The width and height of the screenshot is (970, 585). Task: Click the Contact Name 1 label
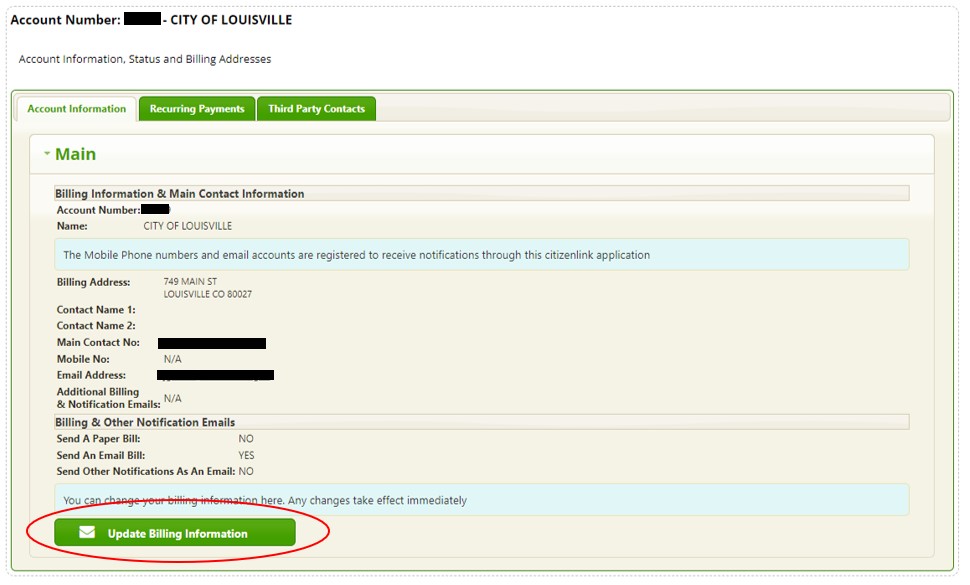pos(96,310)
